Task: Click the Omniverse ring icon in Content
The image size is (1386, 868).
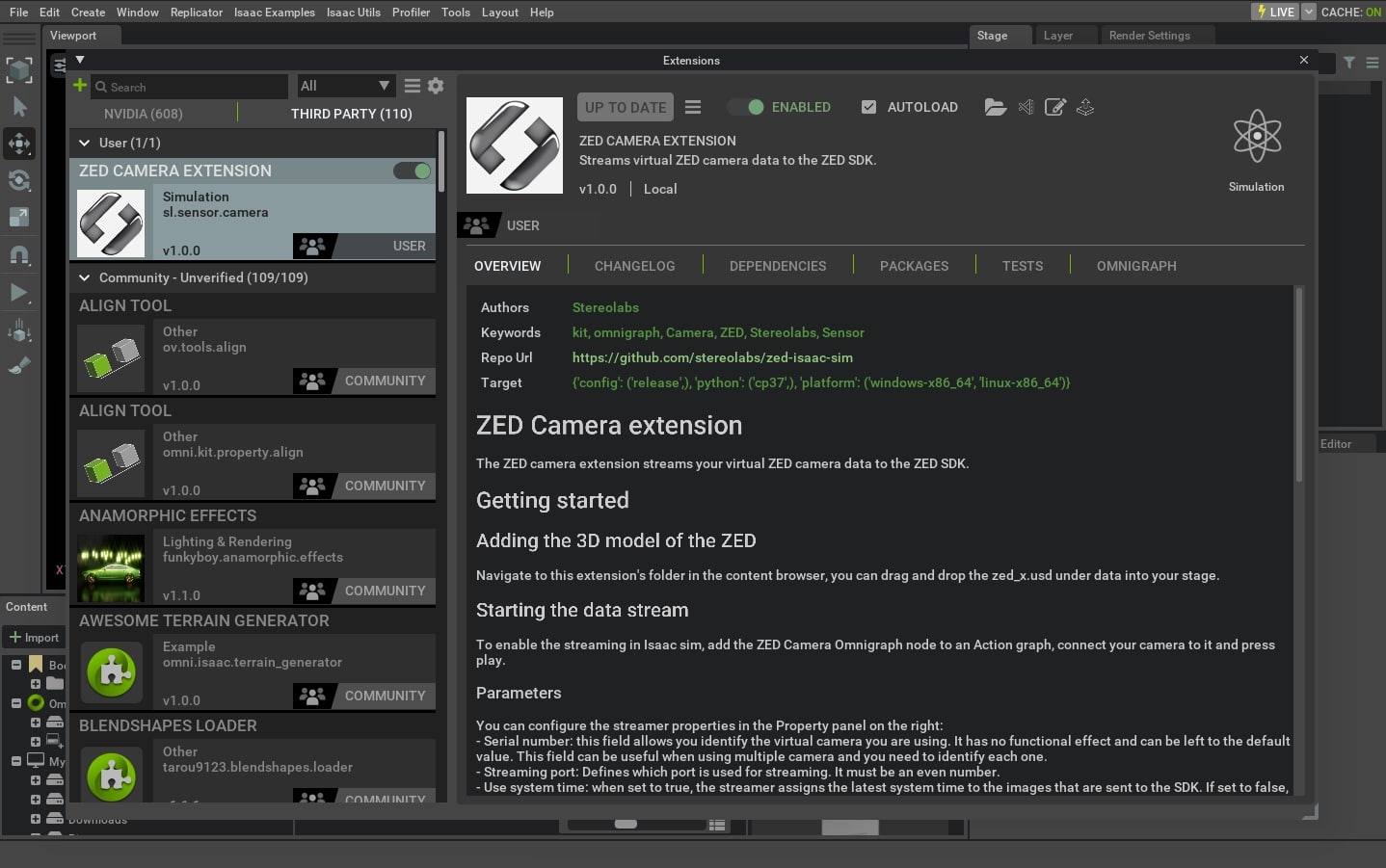Action: [36, 703]
